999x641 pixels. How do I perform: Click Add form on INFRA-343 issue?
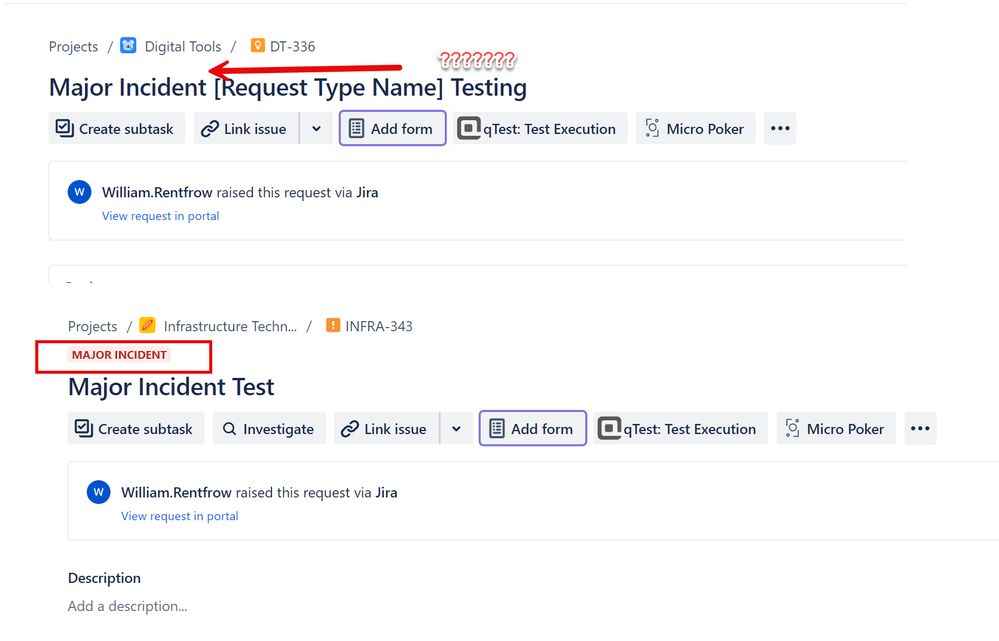click(533, 429)
